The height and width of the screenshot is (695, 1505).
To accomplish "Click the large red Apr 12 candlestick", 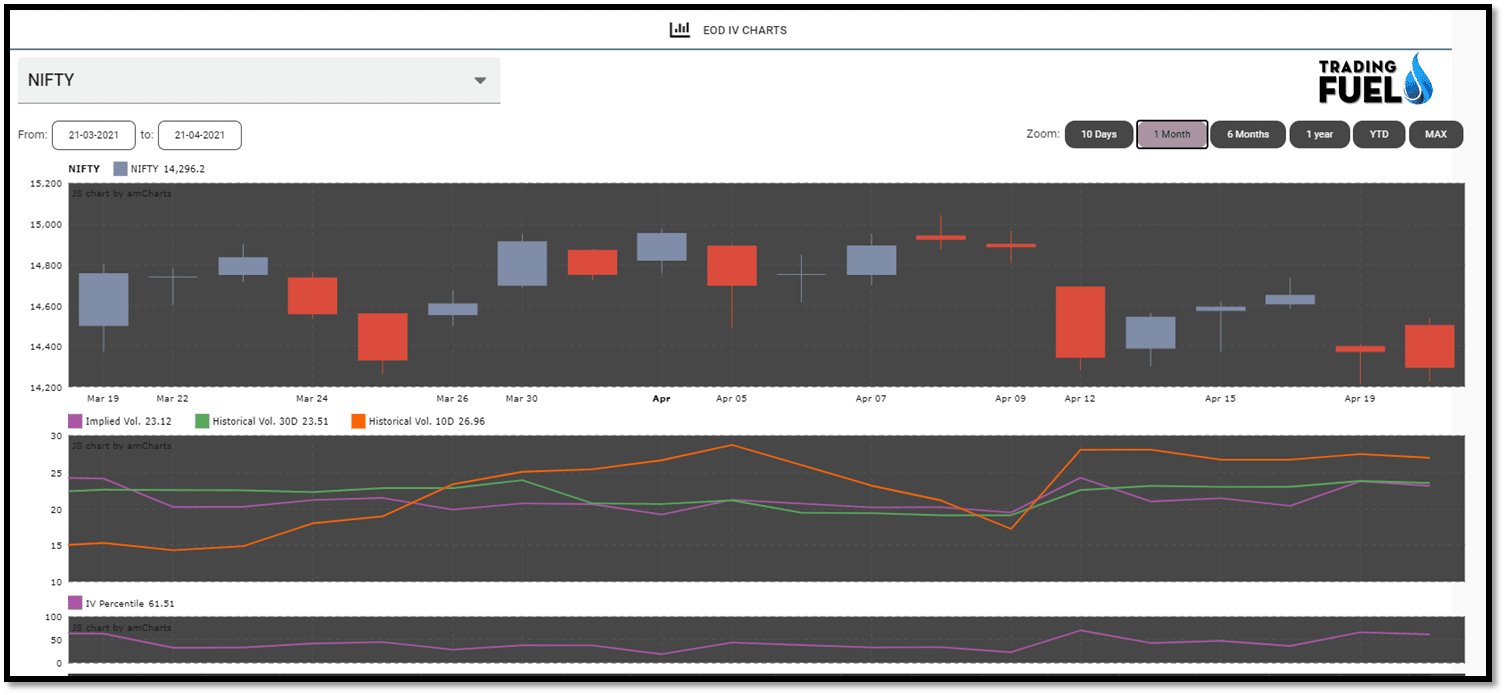I will pyautogui.click(x=1080, y=322).
